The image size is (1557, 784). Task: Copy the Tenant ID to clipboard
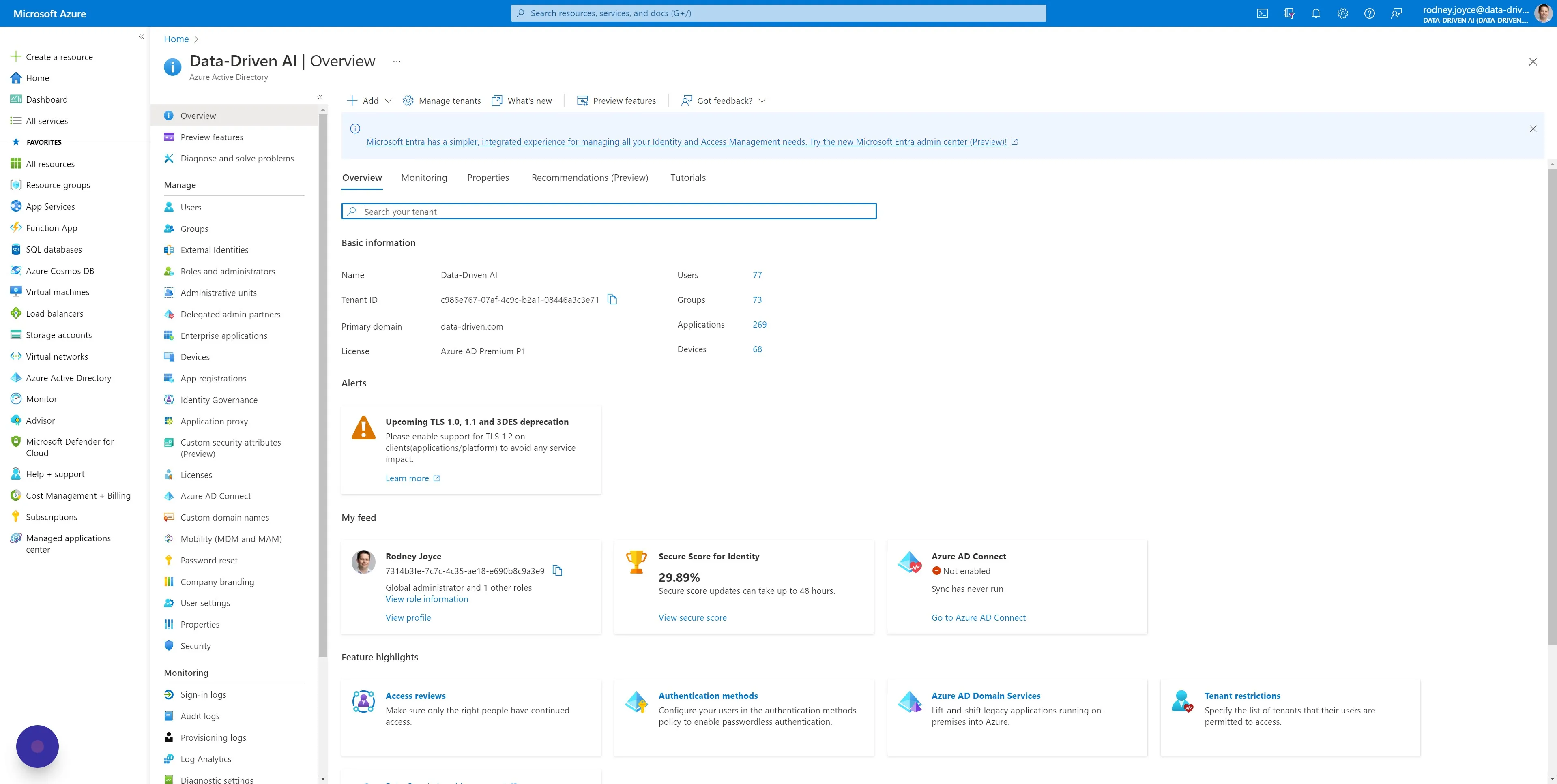(x=612, y=300)
